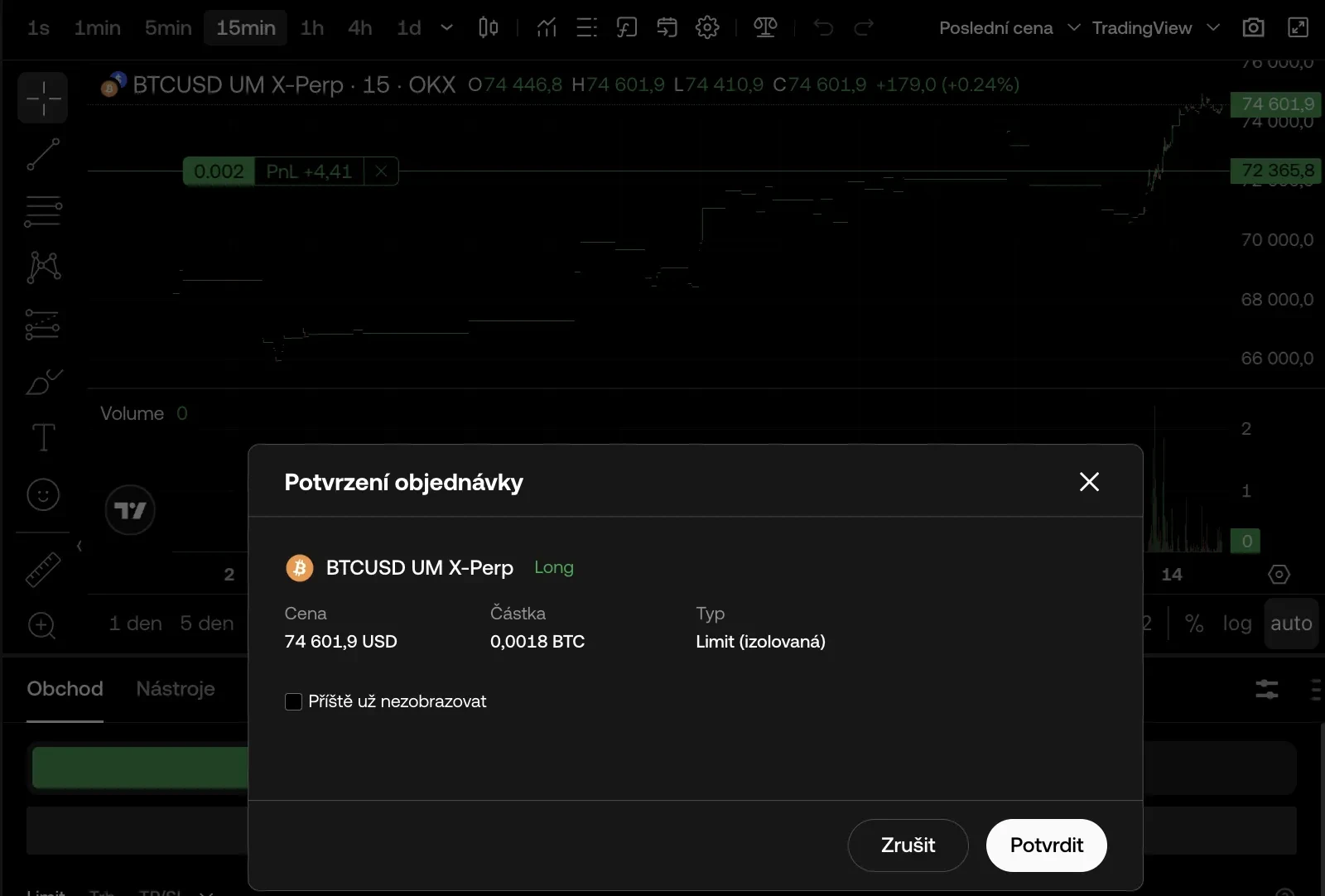
Task: Open the 'Poslední cena' dropdown
Action: pyautogui.click(x=1009, y=28)
